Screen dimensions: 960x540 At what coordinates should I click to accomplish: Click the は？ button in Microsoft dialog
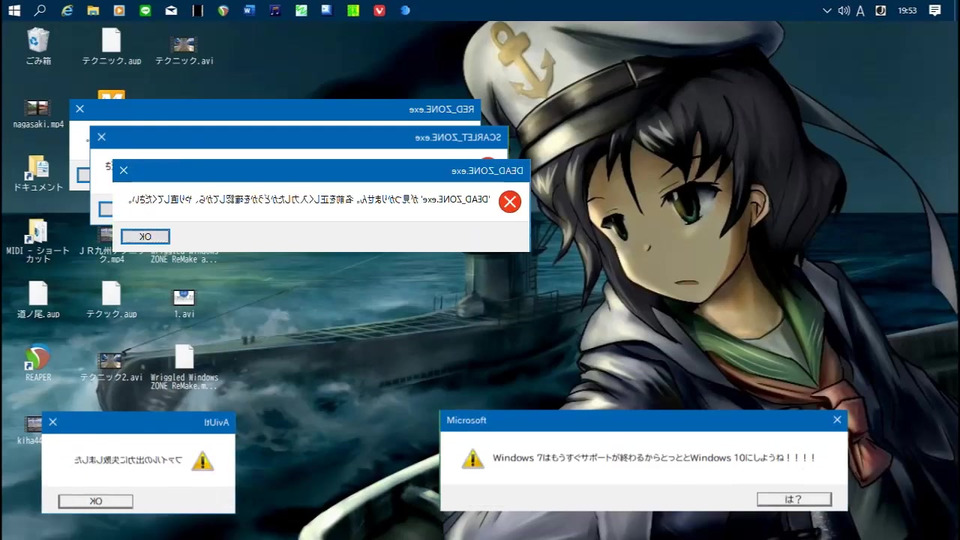click(x=794, y=499)
